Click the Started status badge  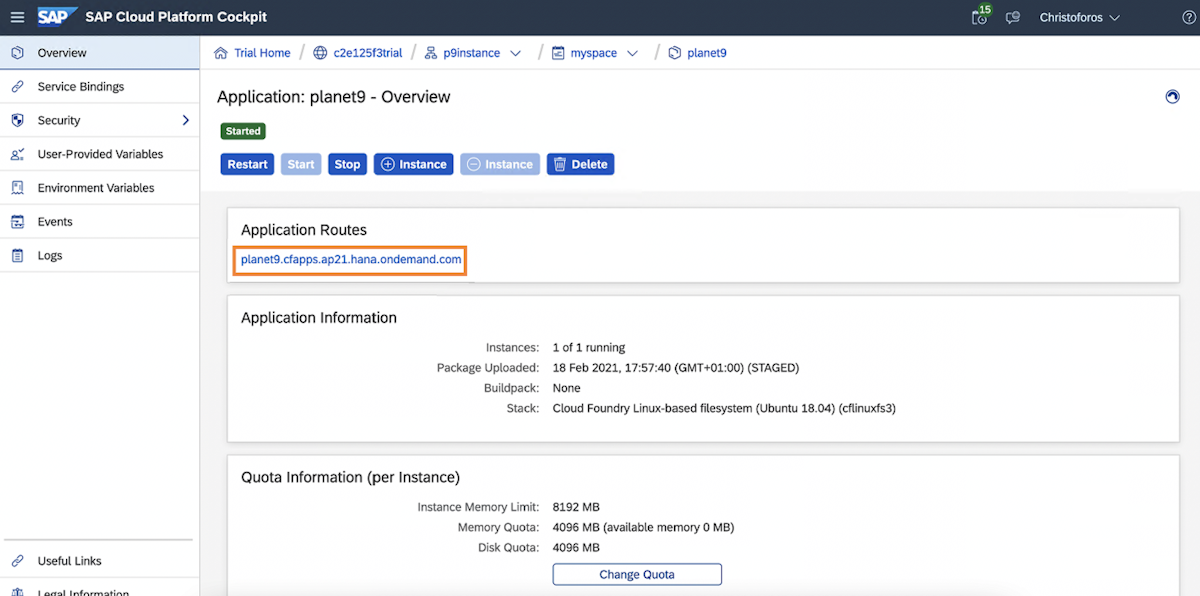click(243, 131)
